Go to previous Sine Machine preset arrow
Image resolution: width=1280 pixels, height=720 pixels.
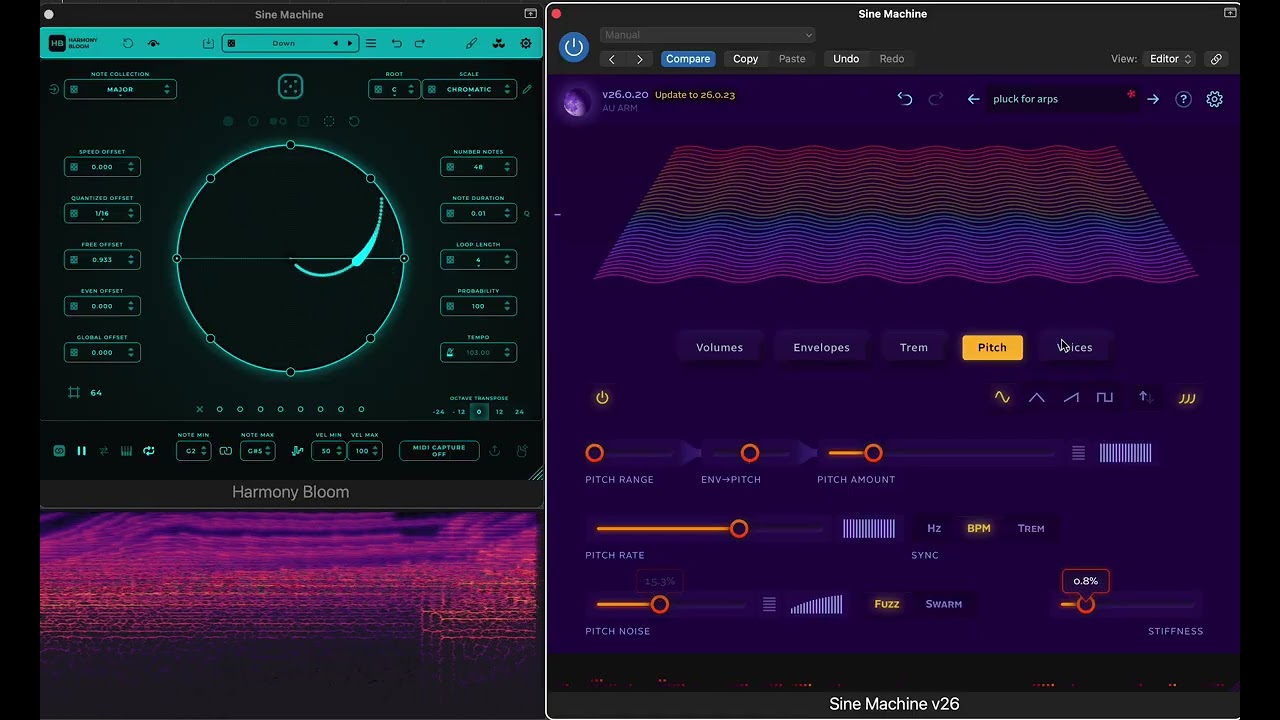[x=973, y=99]
